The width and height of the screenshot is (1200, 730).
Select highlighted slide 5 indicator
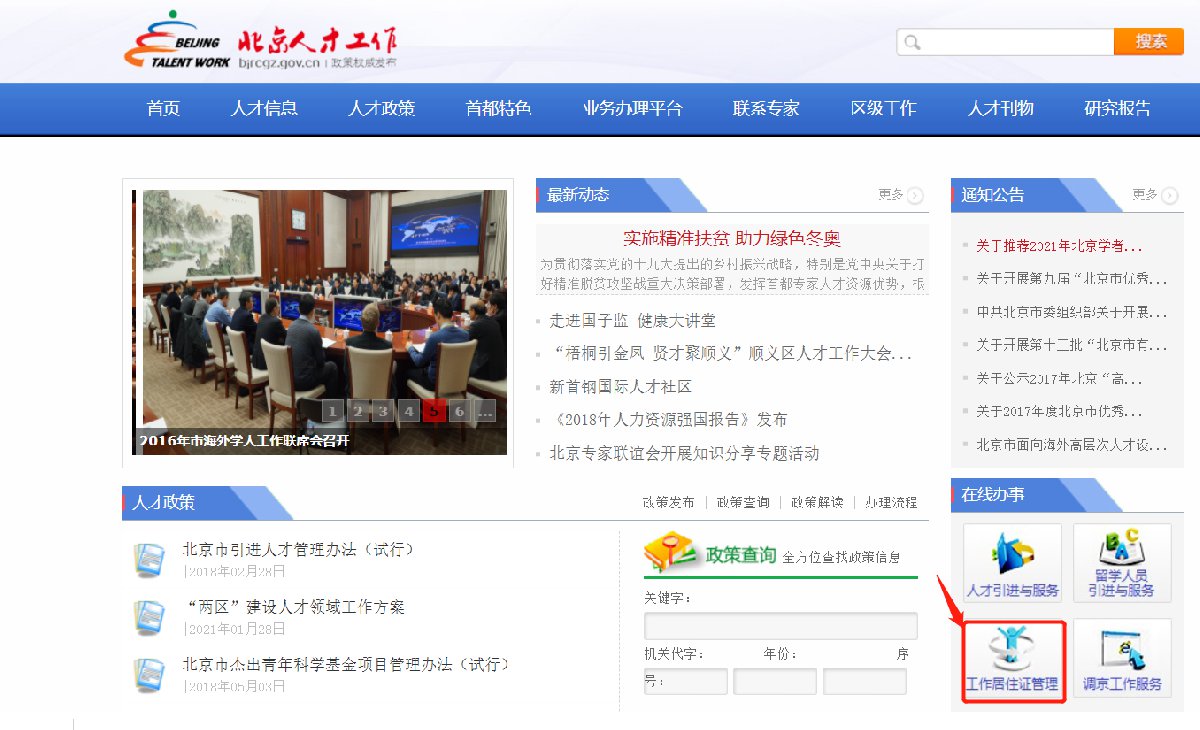(434, 411)
